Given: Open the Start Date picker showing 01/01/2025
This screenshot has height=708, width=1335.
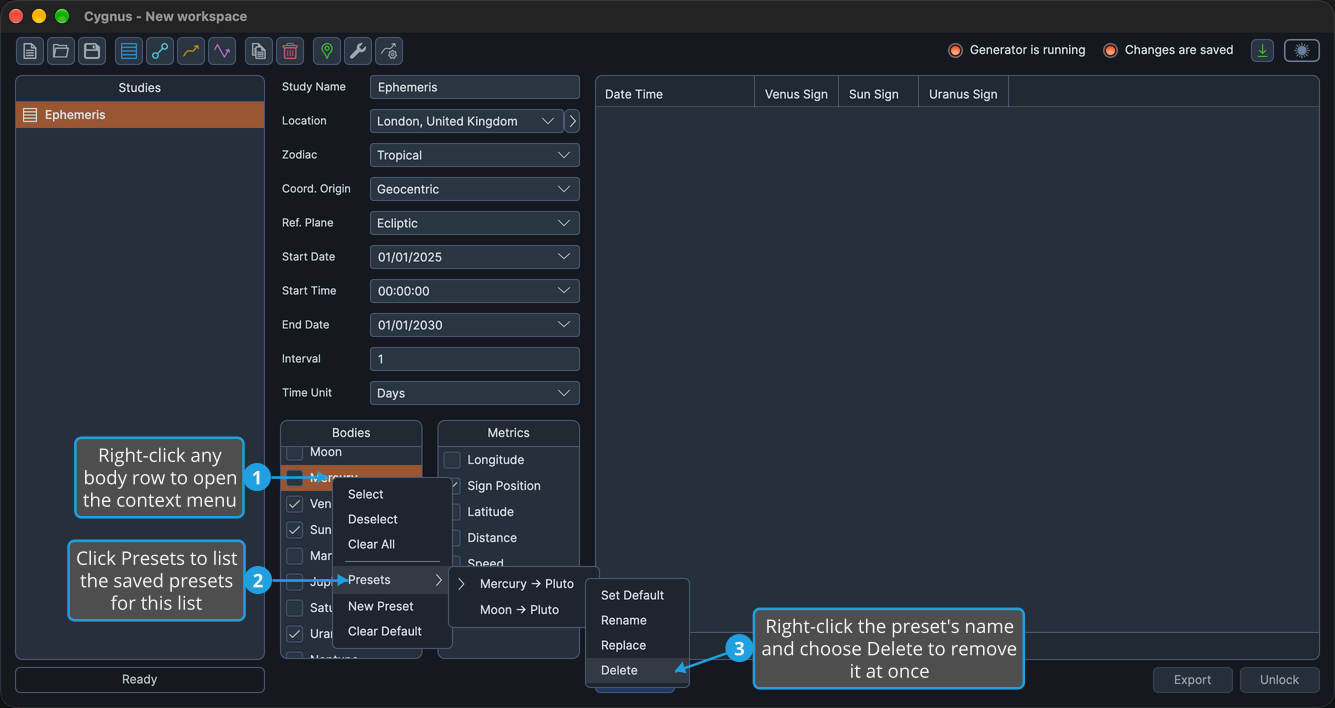Looking at the screenshot, I should (x=474, y=257).
